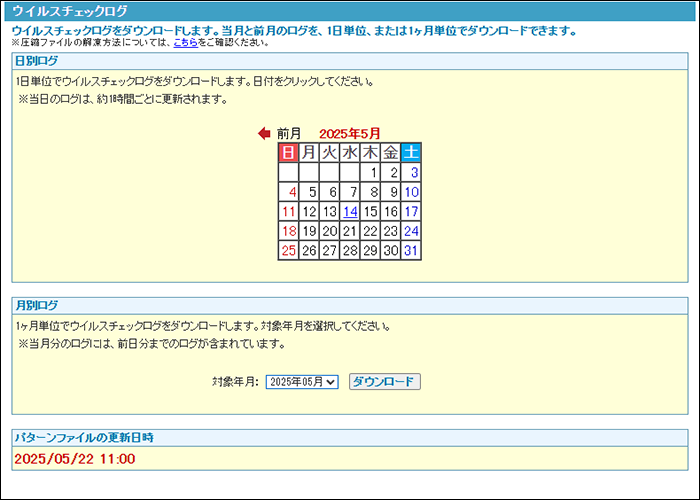Select Saturday day 3 in calendar

pos(411,172)
